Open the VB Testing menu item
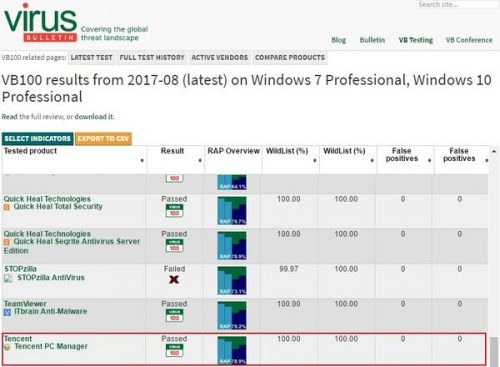Screen dimensions: 500x367 (416, 40)
